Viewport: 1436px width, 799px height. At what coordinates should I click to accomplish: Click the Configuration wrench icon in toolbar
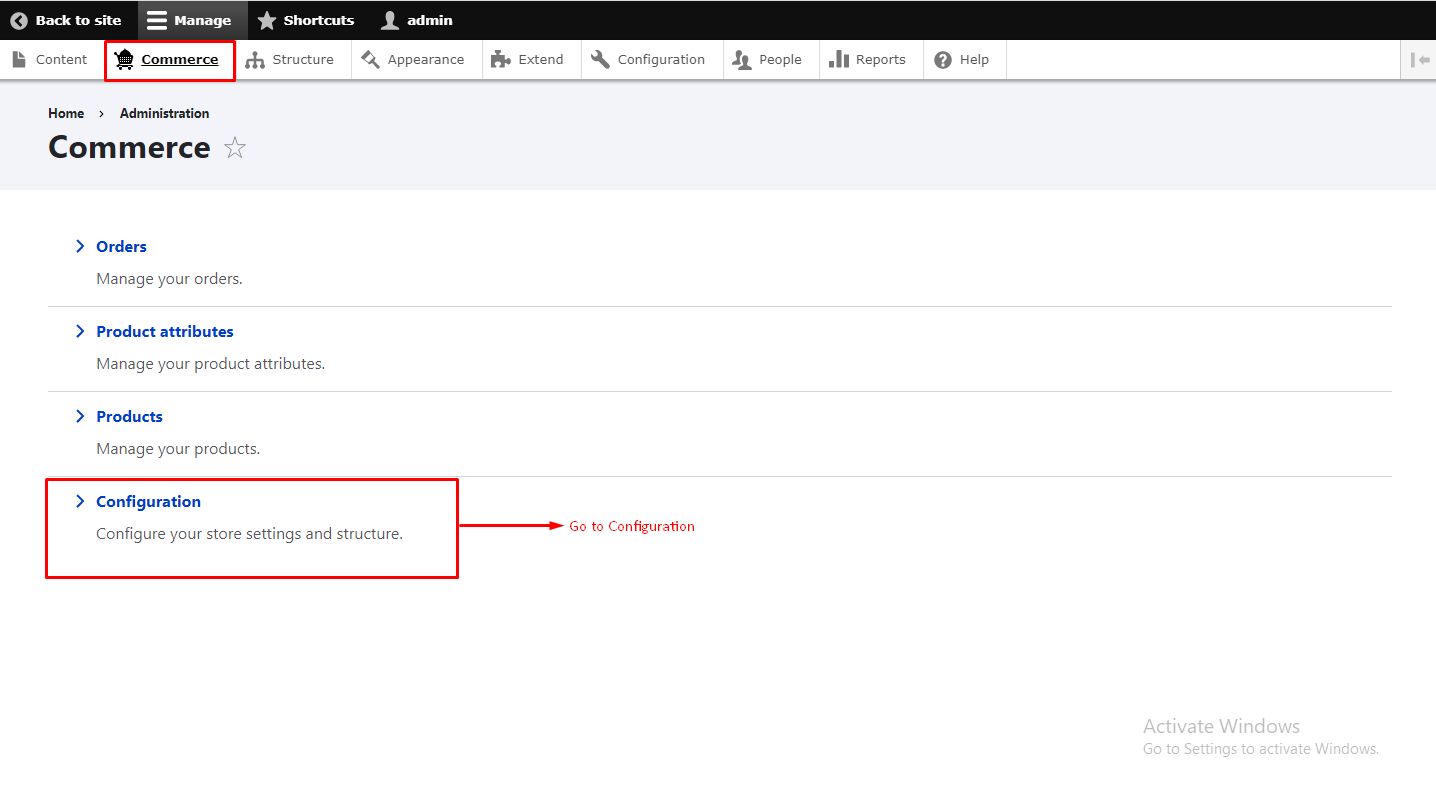[600, 60]
